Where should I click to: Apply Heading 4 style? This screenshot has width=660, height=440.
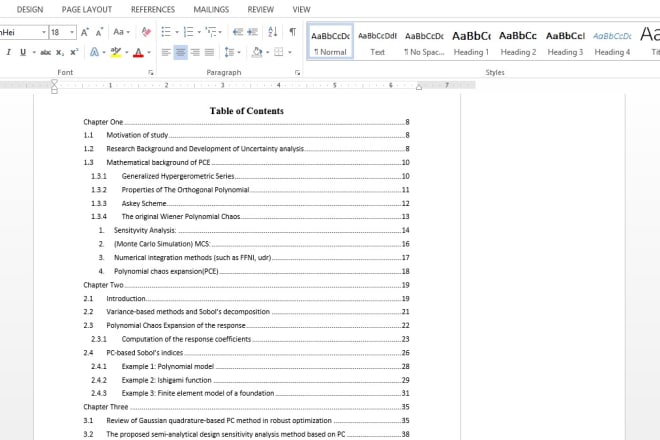click(612, 42)
